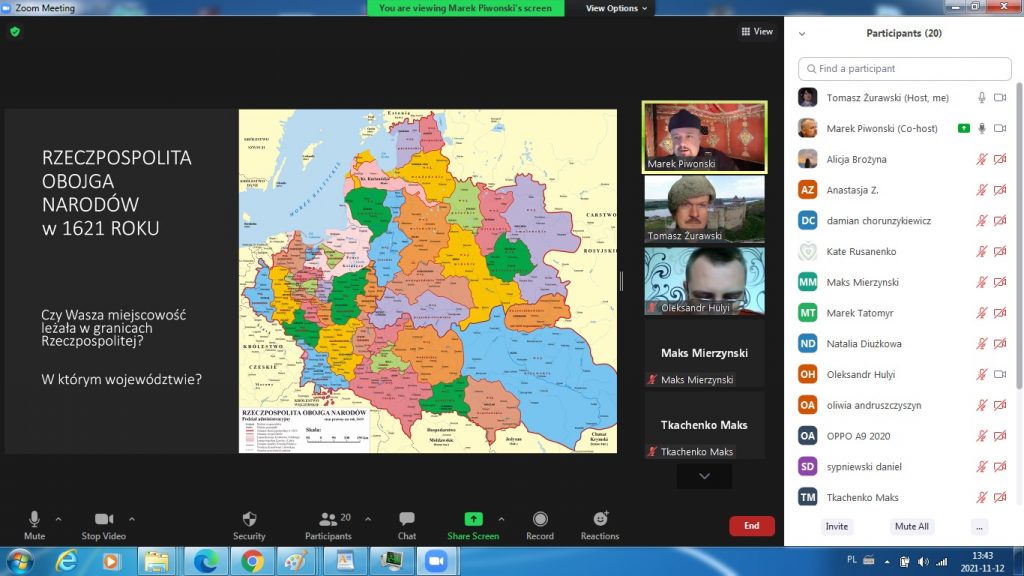Start recording with the Record button
Screen dimensions: 1024x576
pyautogui.click(x=540, y=520)
